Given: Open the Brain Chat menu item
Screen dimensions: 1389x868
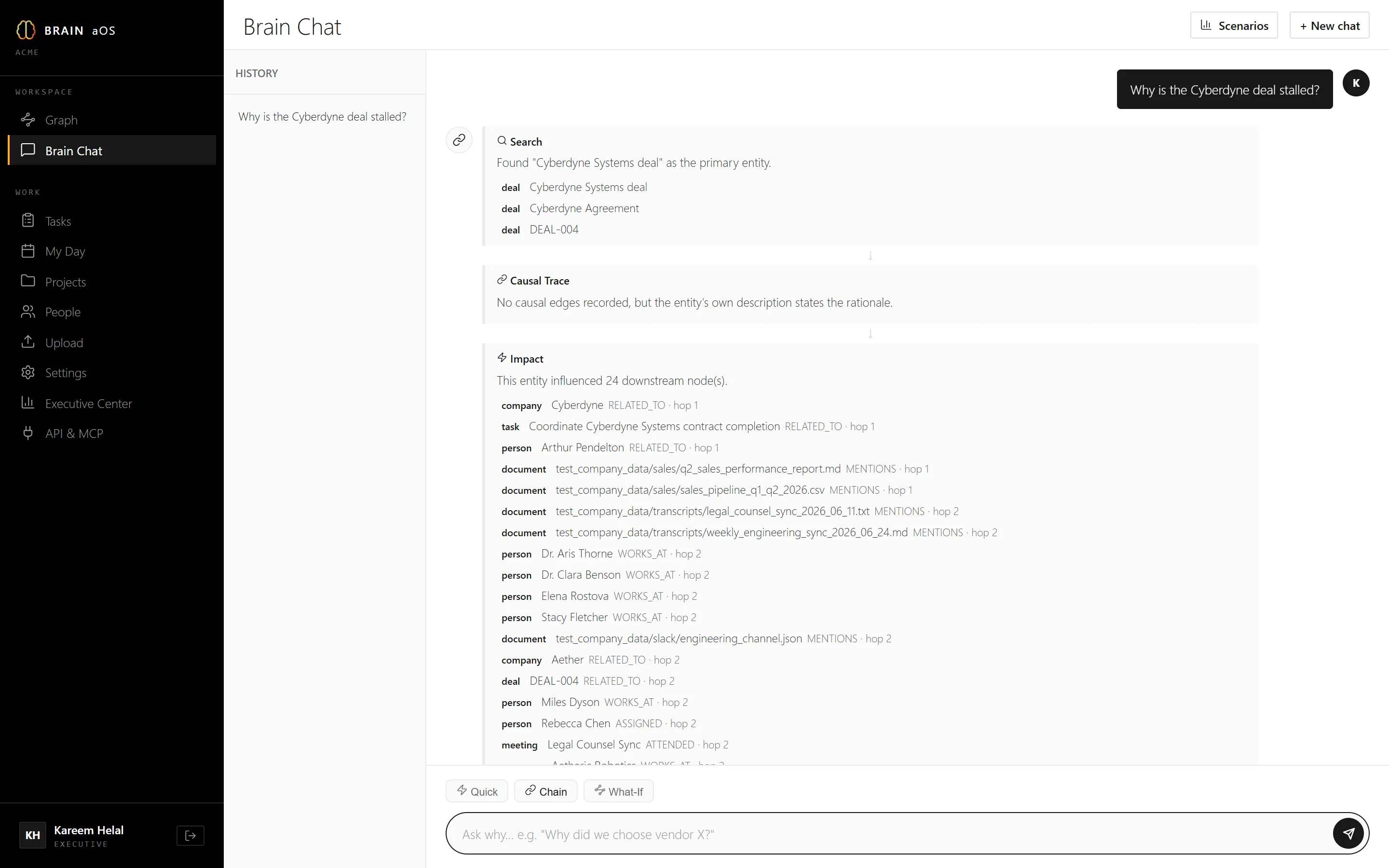Looking at the screenshot, I should (112, 150).
